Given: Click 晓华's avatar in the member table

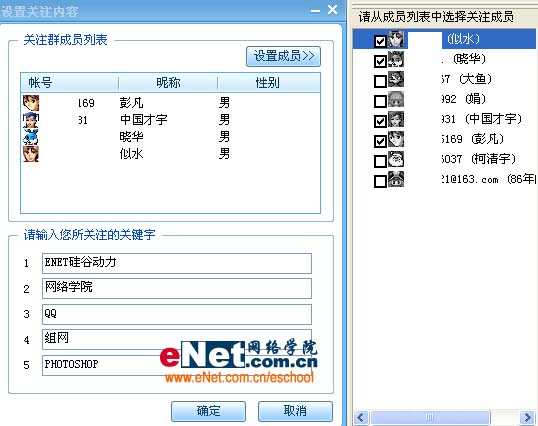Looking at the screenshot, I should click(31, 137).
